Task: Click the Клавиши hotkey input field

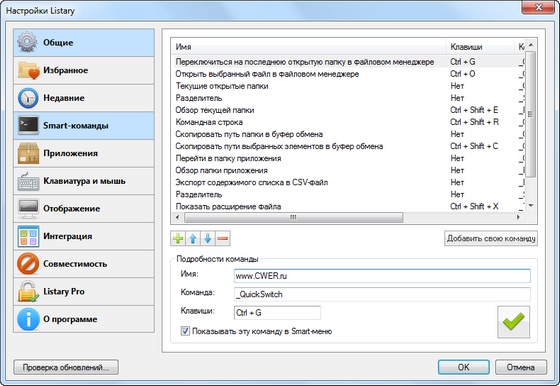Action: pyautogui.click(x=277, y=313)
